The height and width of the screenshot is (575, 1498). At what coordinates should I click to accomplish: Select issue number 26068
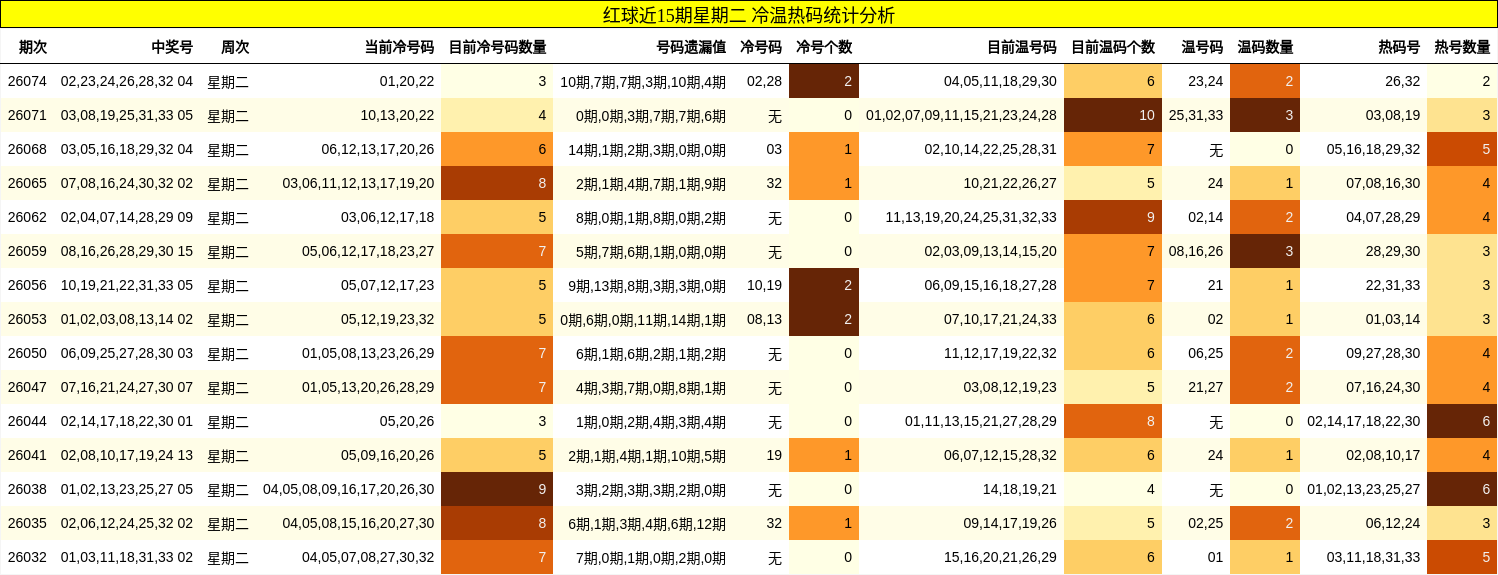click(x=27, y=149)
